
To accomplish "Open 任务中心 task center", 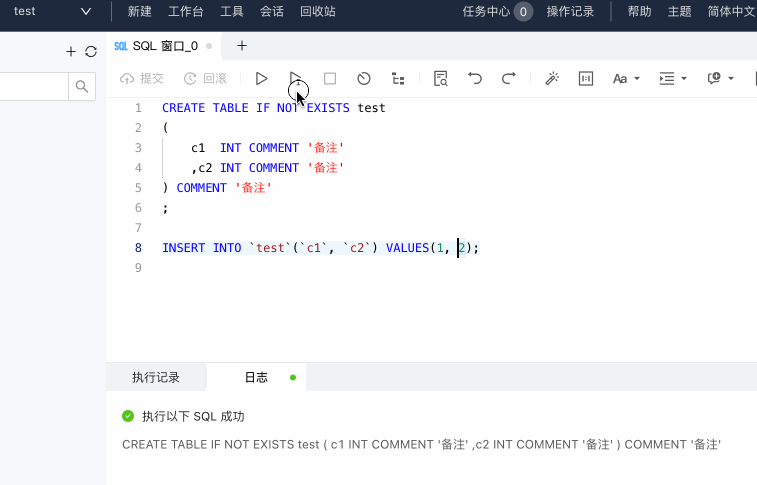I will (x=486, y=11).
